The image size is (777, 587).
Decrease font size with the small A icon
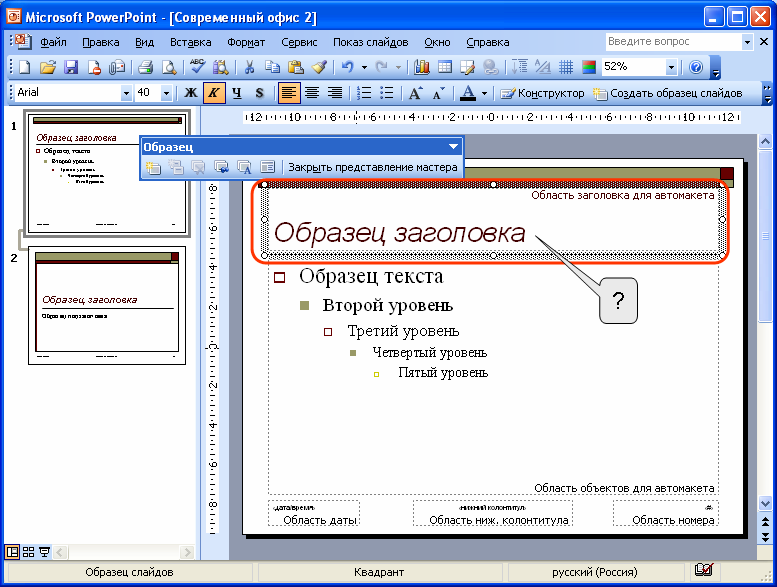pos(439,93)
